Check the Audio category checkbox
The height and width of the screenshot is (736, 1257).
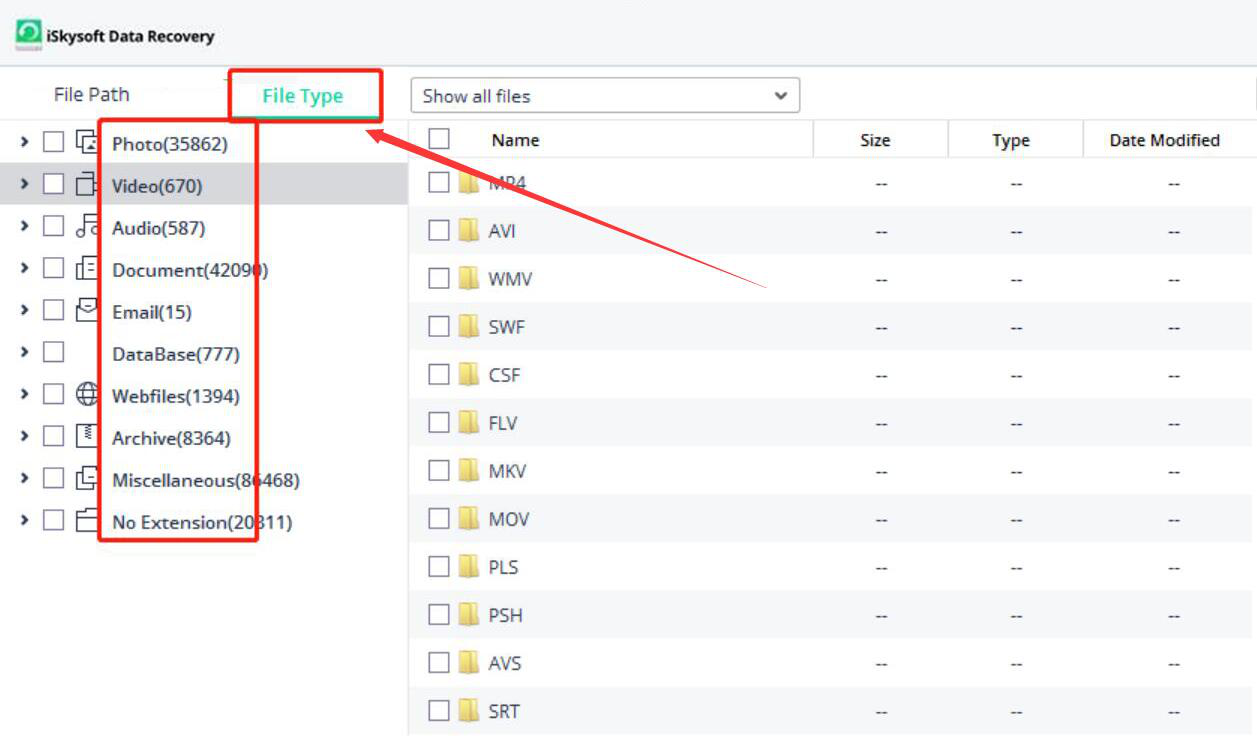click(x=53, y=227)
